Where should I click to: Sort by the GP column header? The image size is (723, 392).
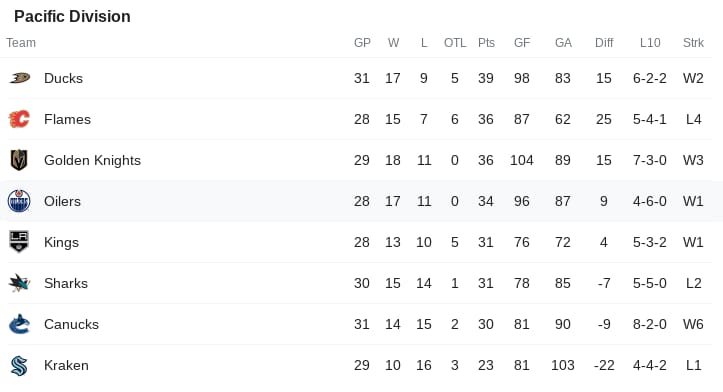[362, 43]
